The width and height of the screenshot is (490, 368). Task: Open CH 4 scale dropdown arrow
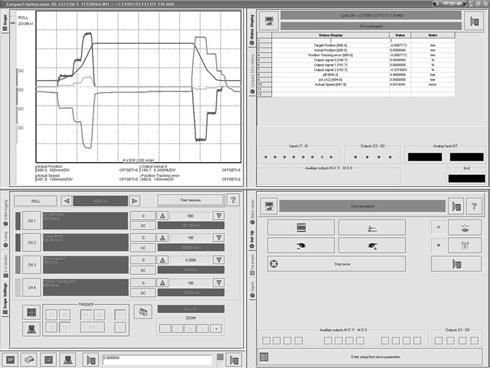tap(219, 283)
